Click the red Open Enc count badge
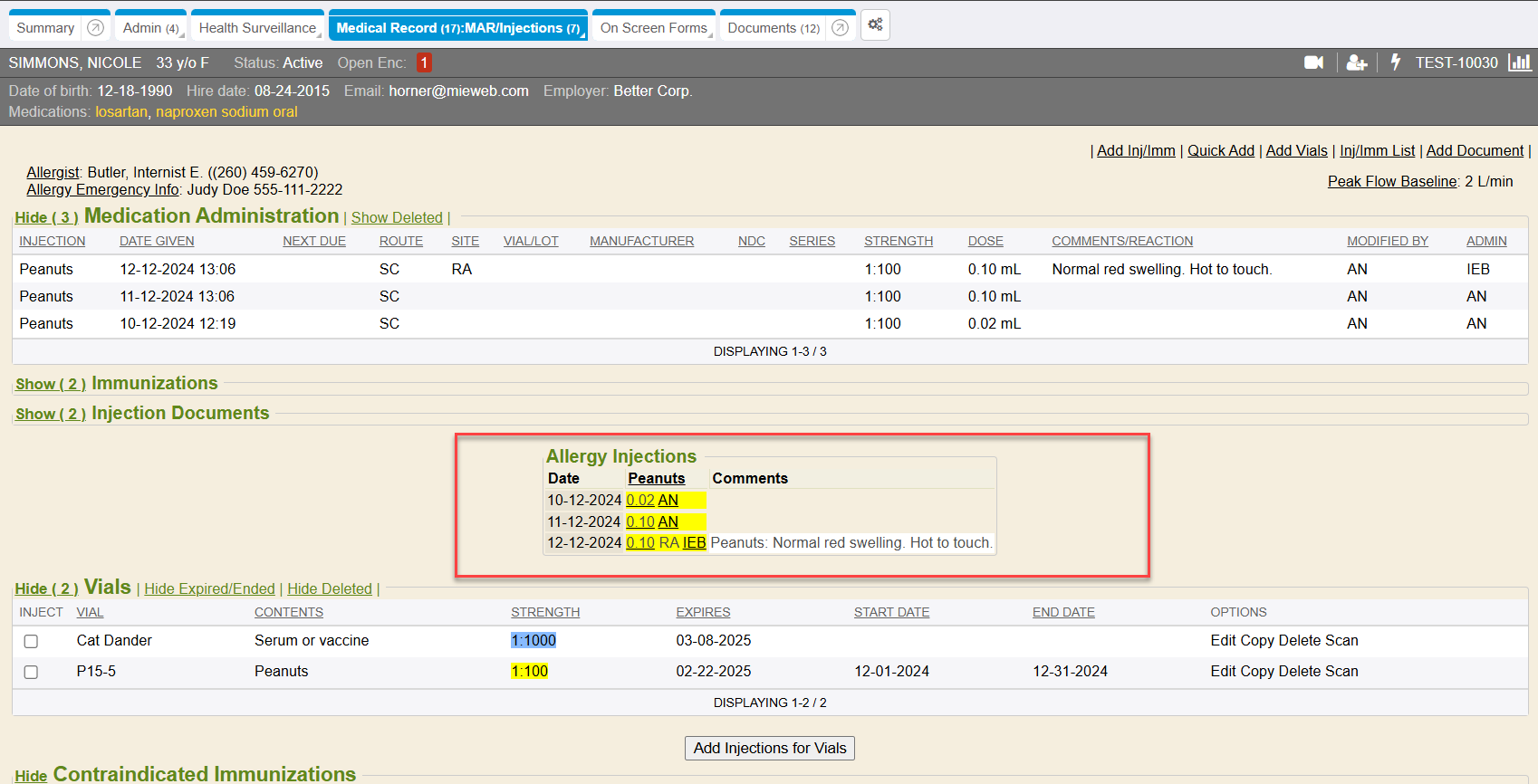The height and width of the screenshot is (784, 1538). pos(424,62)
